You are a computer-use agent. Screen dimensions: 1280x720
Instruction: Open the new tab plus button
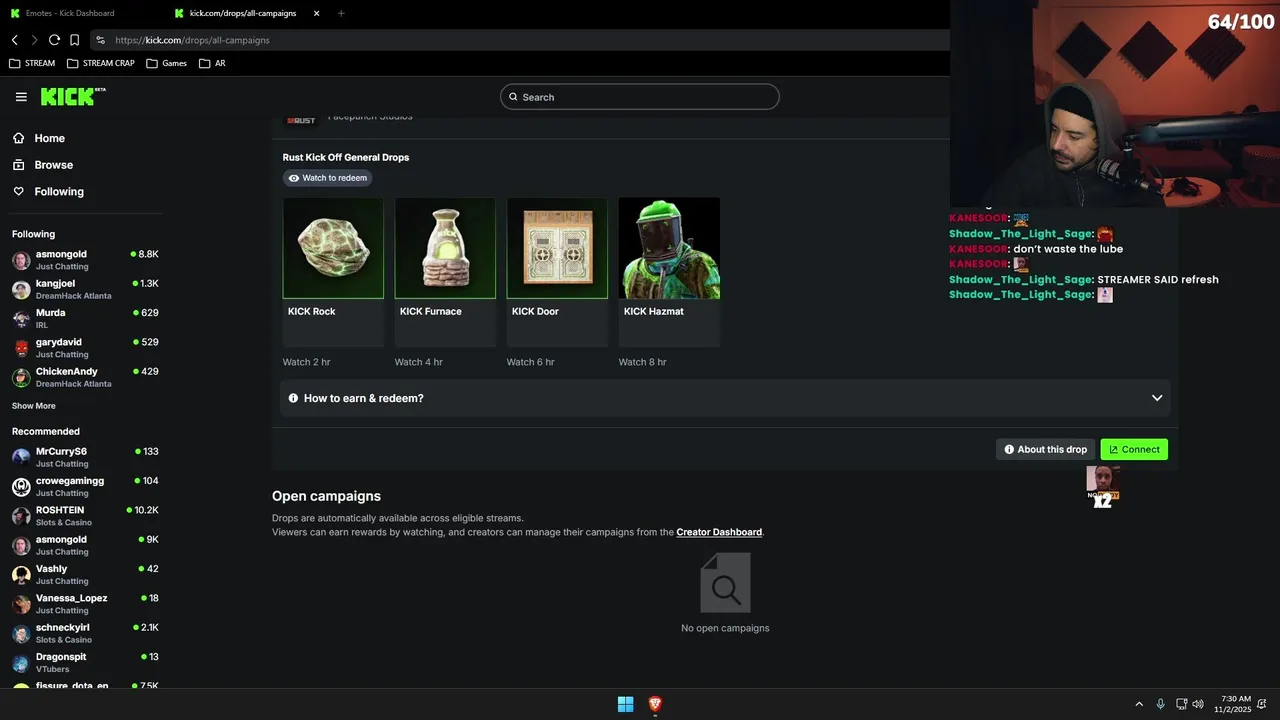[x=341, y=13]
